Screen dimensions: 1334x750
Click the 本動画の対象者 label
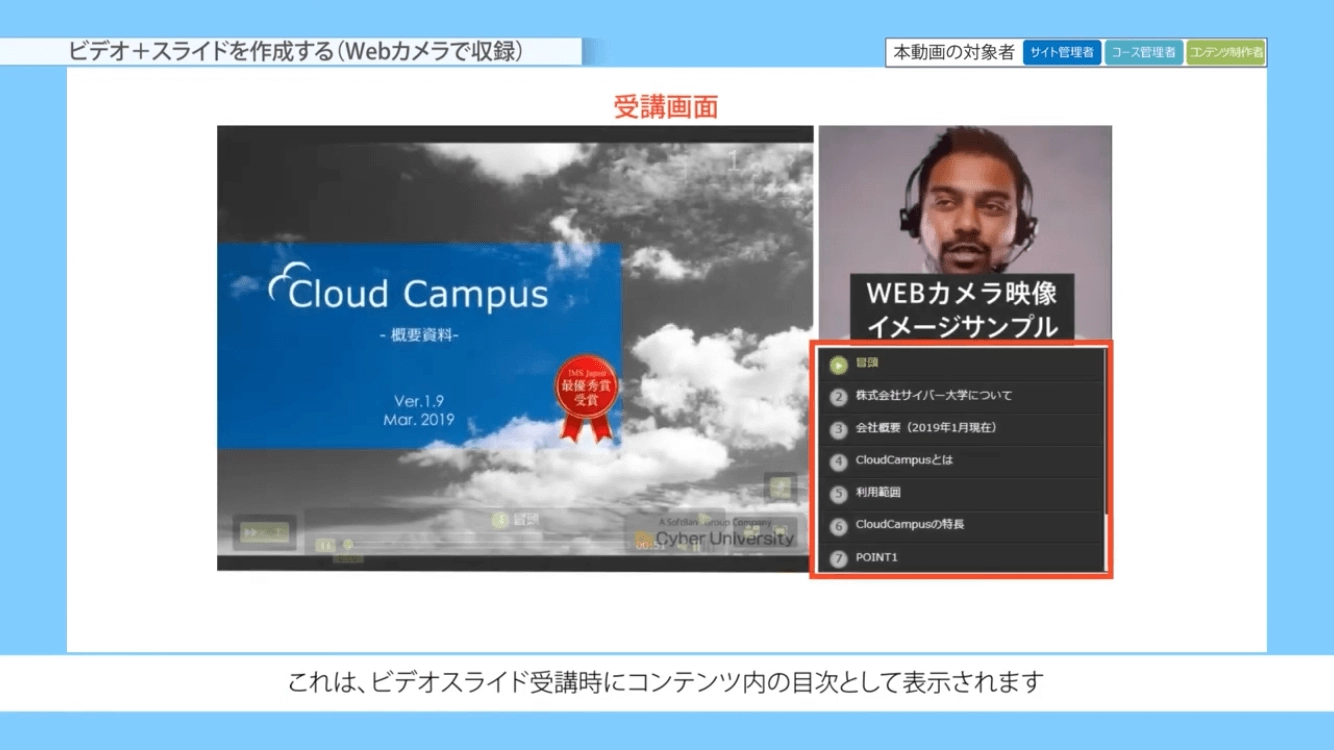point(954,53)
